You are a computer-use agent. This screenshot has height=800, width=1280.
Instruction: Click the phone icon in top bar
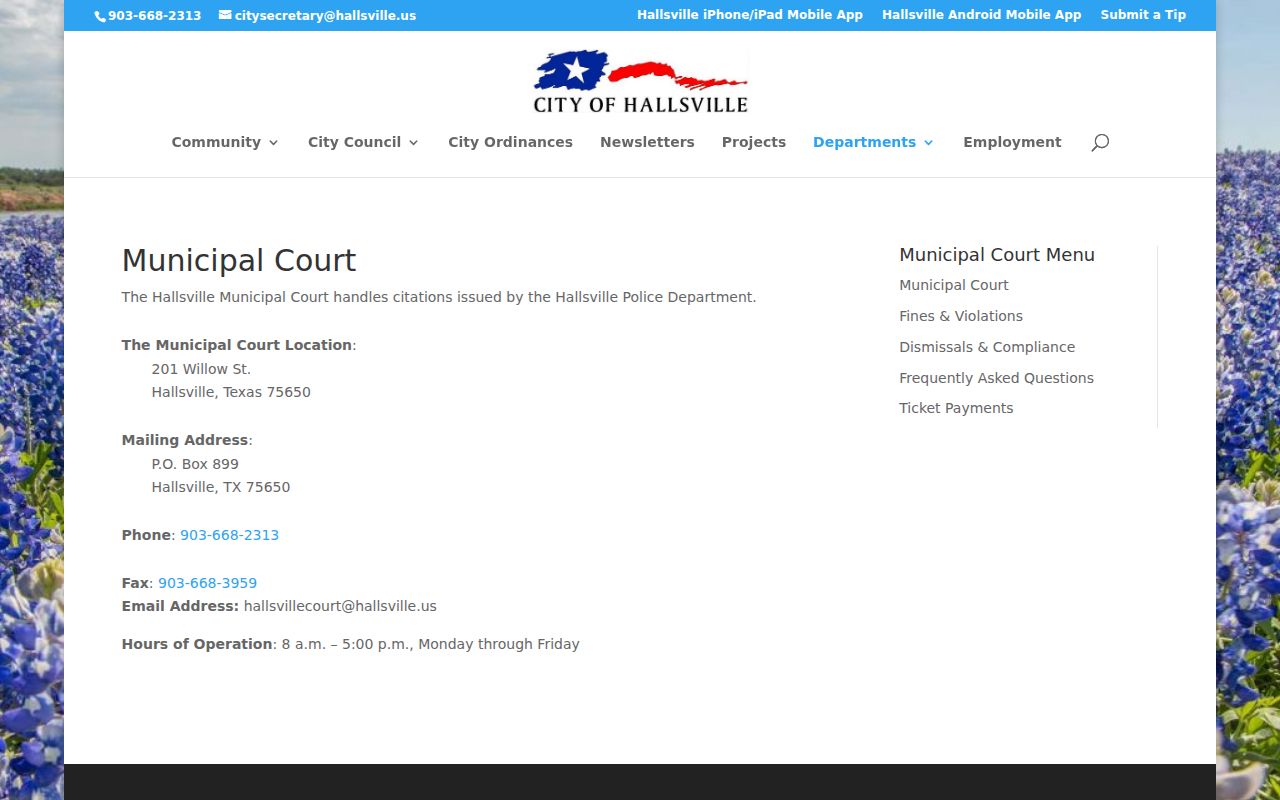[x=100, y=16]
